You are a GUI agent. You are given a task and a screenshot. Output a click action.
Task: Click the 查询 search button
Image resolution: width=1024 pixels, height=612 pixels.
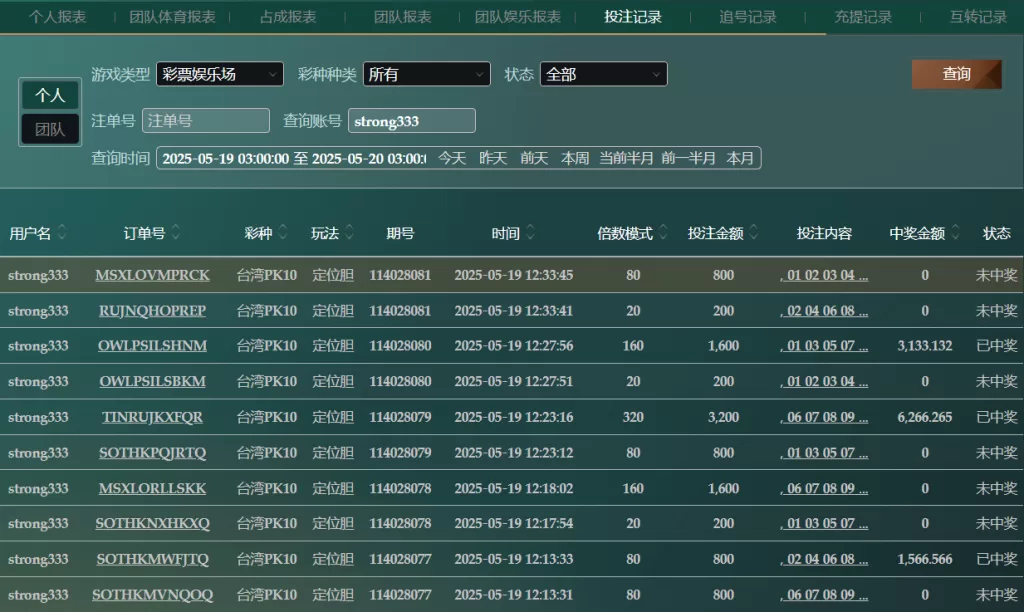click(957, 74)
